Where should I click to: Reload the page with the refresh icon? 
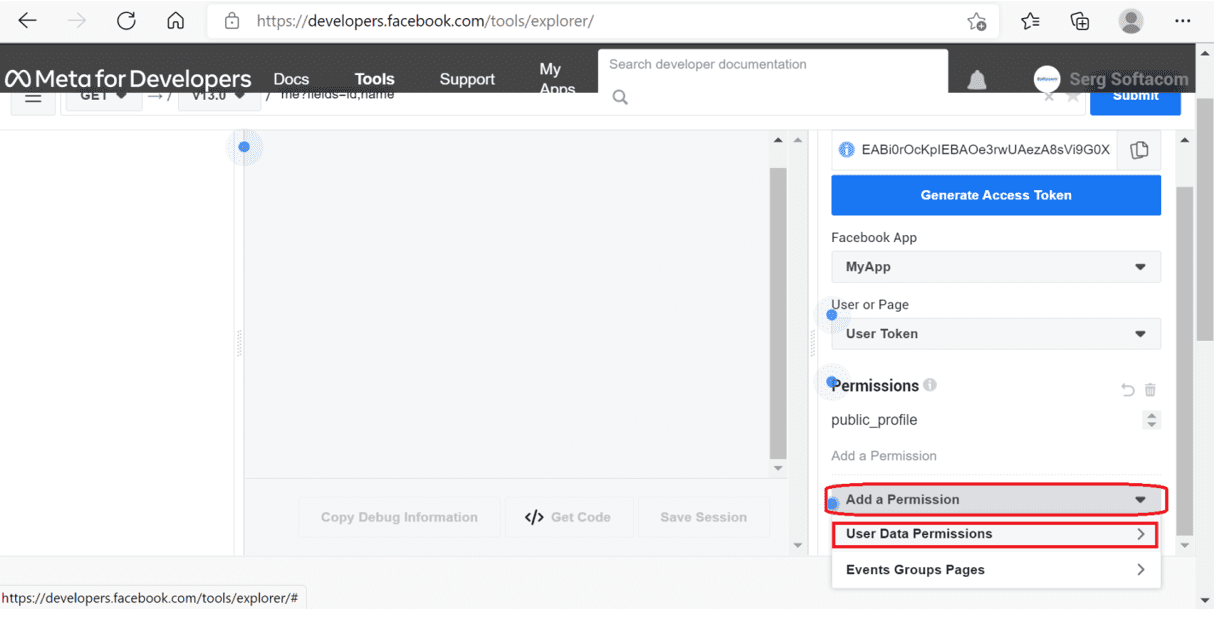[x=126, y=20]
